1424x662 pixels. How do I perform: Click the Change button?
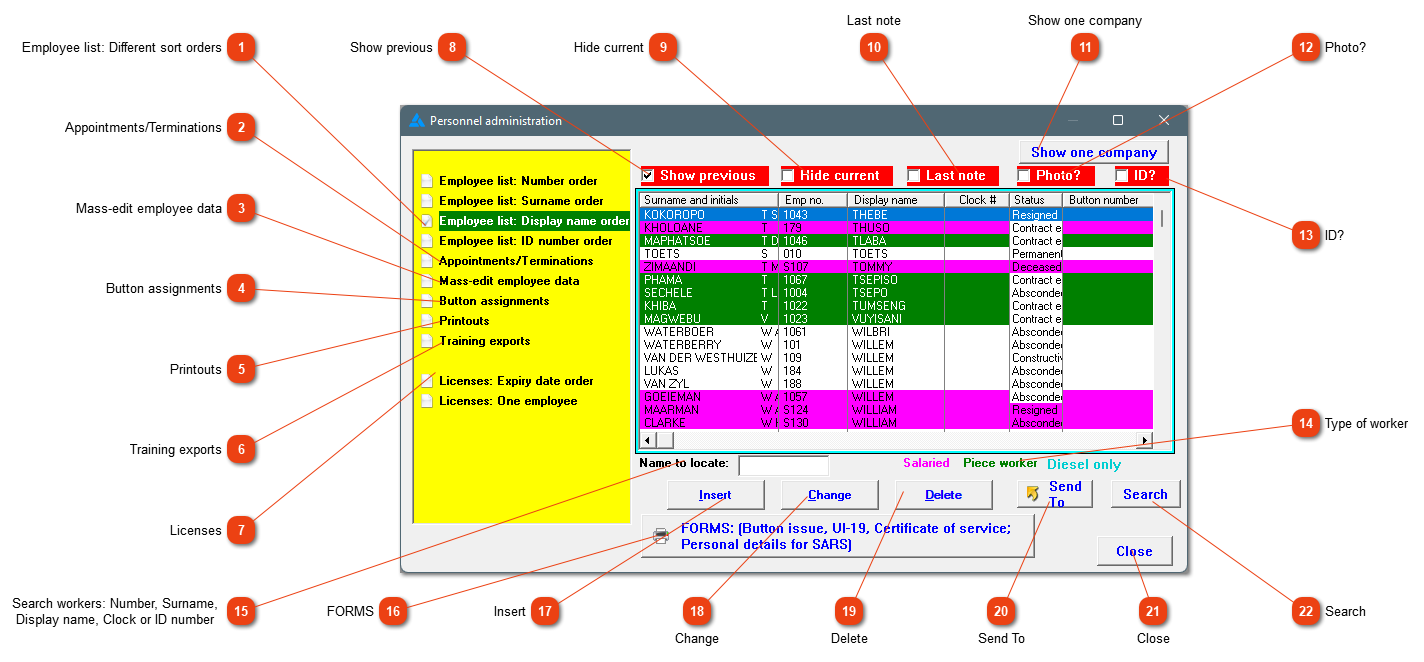830,495
